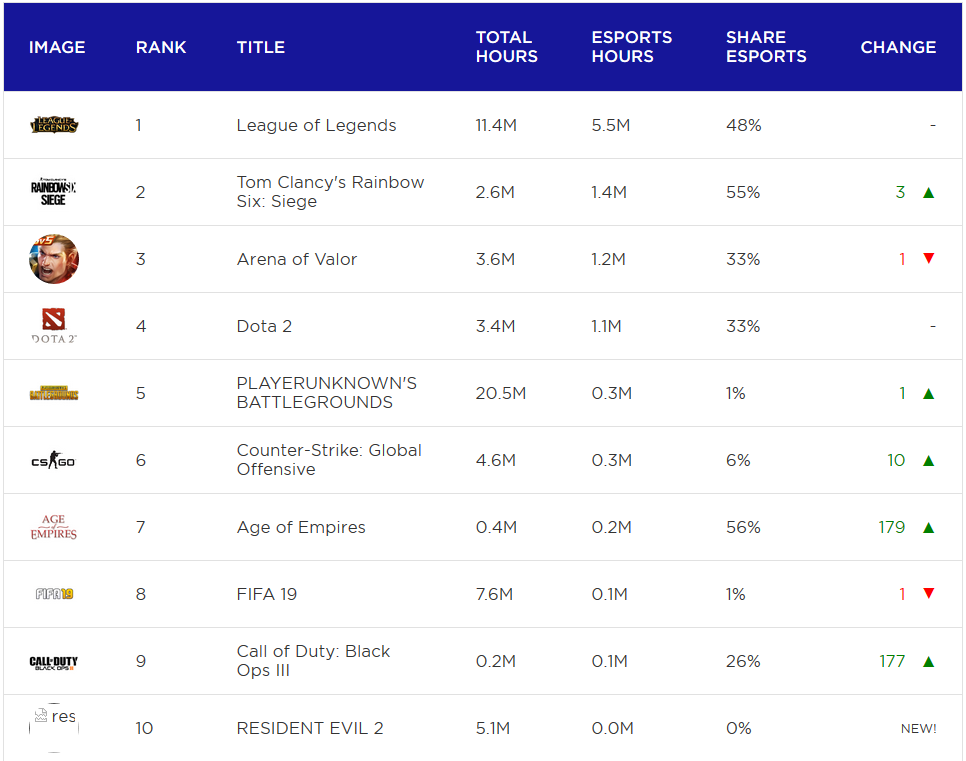The width and height of the screenshot is (966, 761).
Task: Click the Call of Duty logo
Action: [54, 661]
